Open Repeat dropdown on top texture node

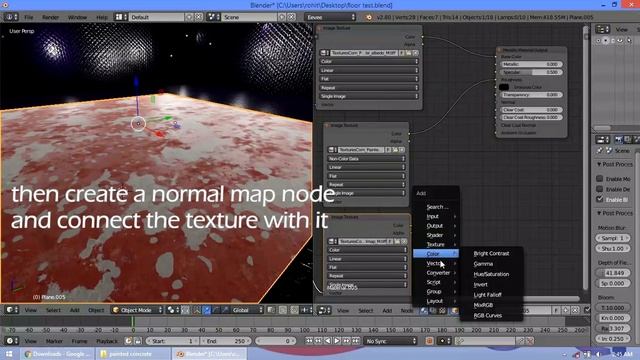(369, 87)
